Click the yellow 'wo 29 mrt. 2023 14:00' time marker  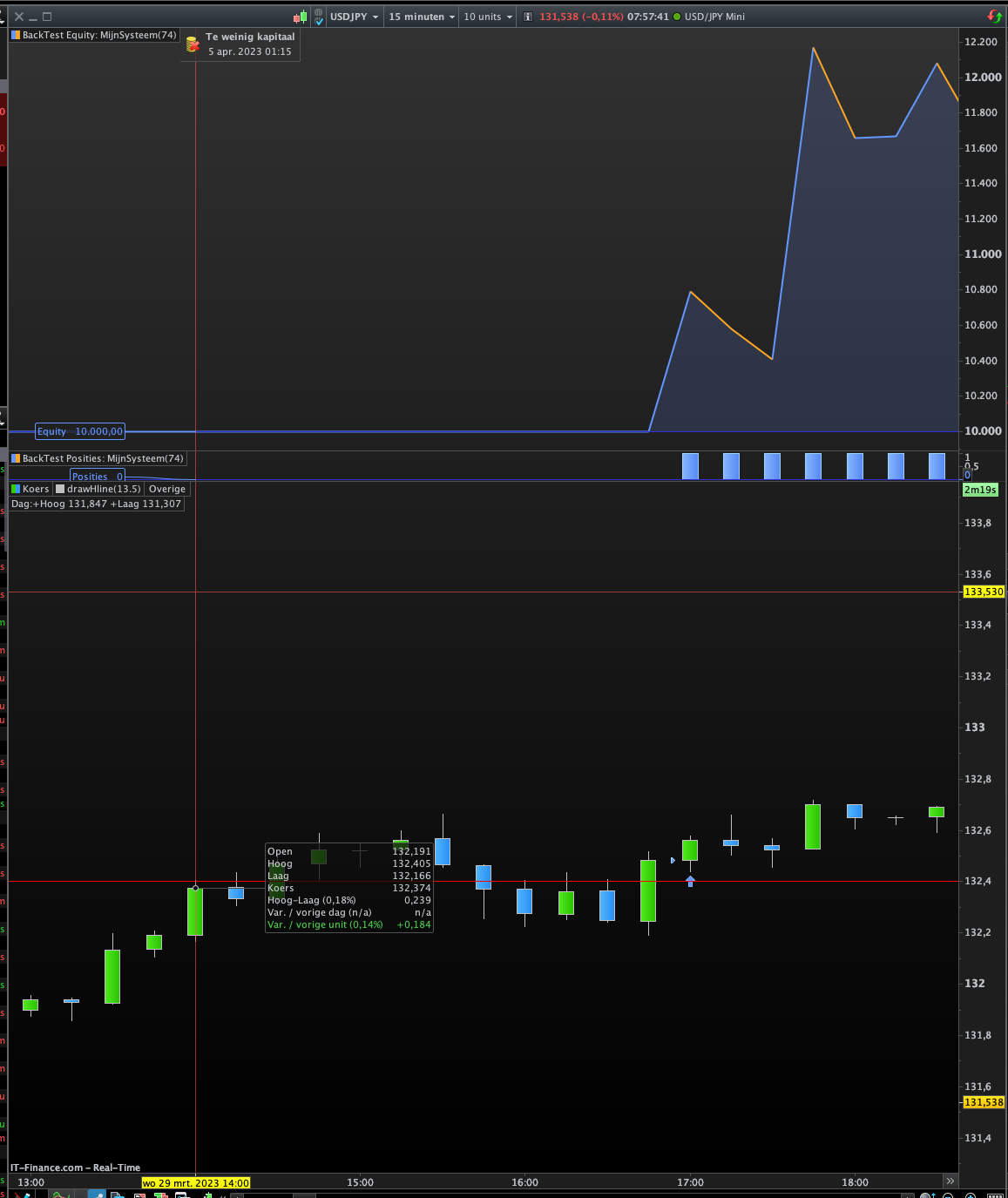tap(196, 1182)
